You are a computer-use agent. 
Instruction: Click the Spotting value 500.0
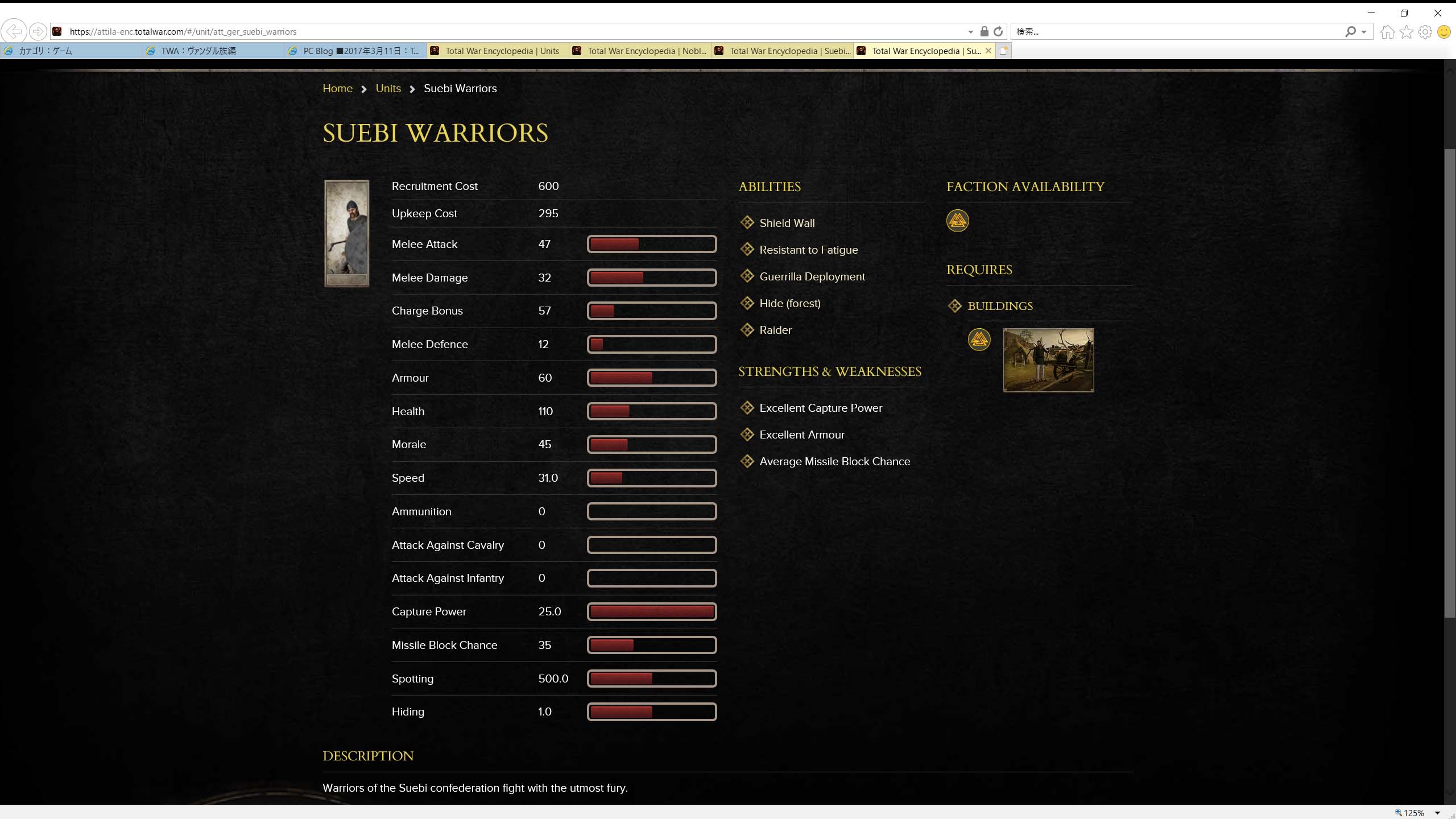(553, 679)
